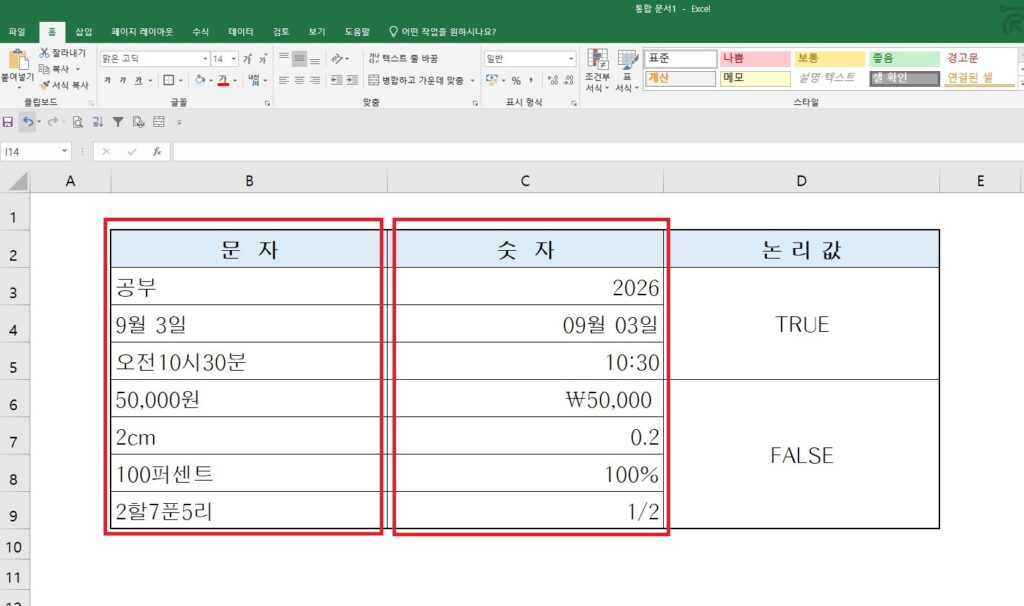Image resolution: width=1024 pixels, height=606 pixels.
Task: Apply percent style to the cell
Action: 516,80
